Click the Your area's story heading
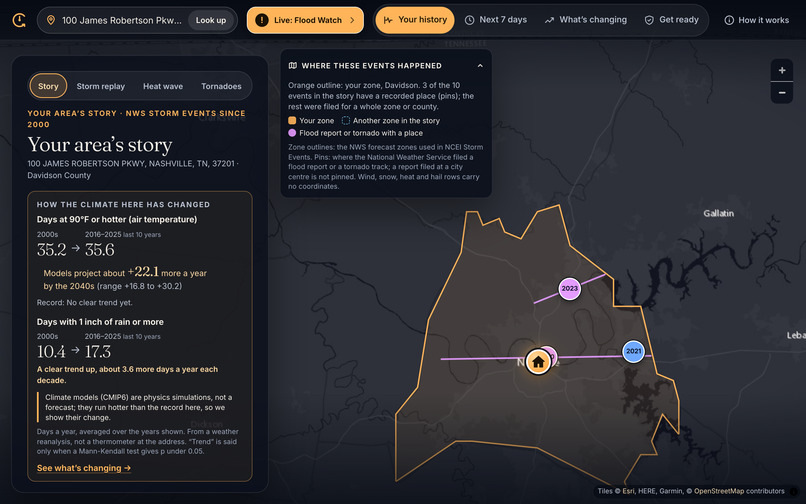This screenshot has height=504, width=806. click(100, 145)
